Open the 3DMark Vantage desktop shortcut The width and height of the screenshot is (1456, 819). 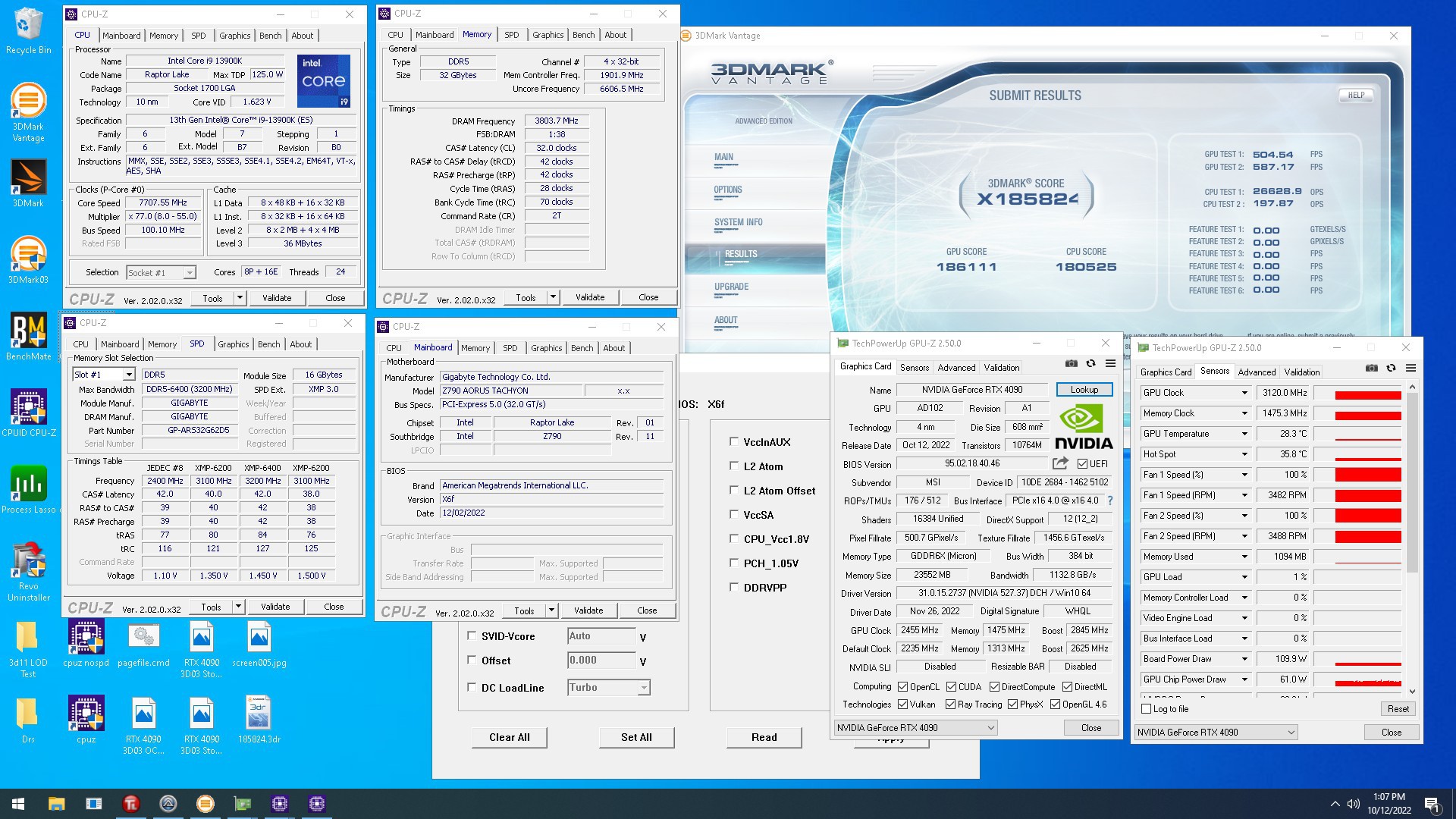(28, 112)
